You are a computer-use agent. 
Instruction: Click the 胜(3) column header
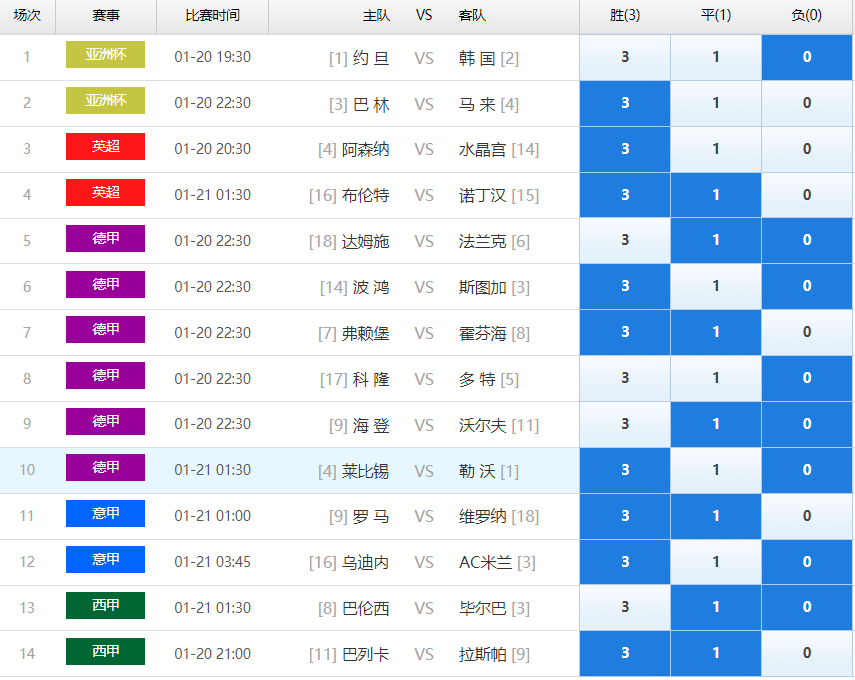625,15
